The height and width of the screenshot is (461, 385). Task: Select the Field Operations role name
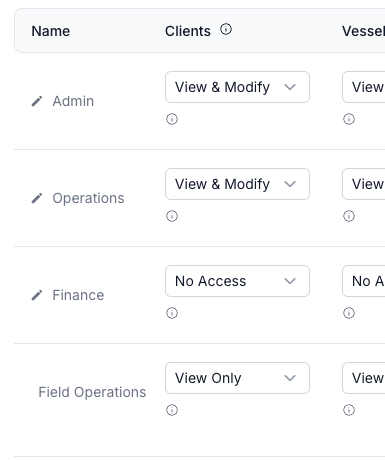(92, 392)
